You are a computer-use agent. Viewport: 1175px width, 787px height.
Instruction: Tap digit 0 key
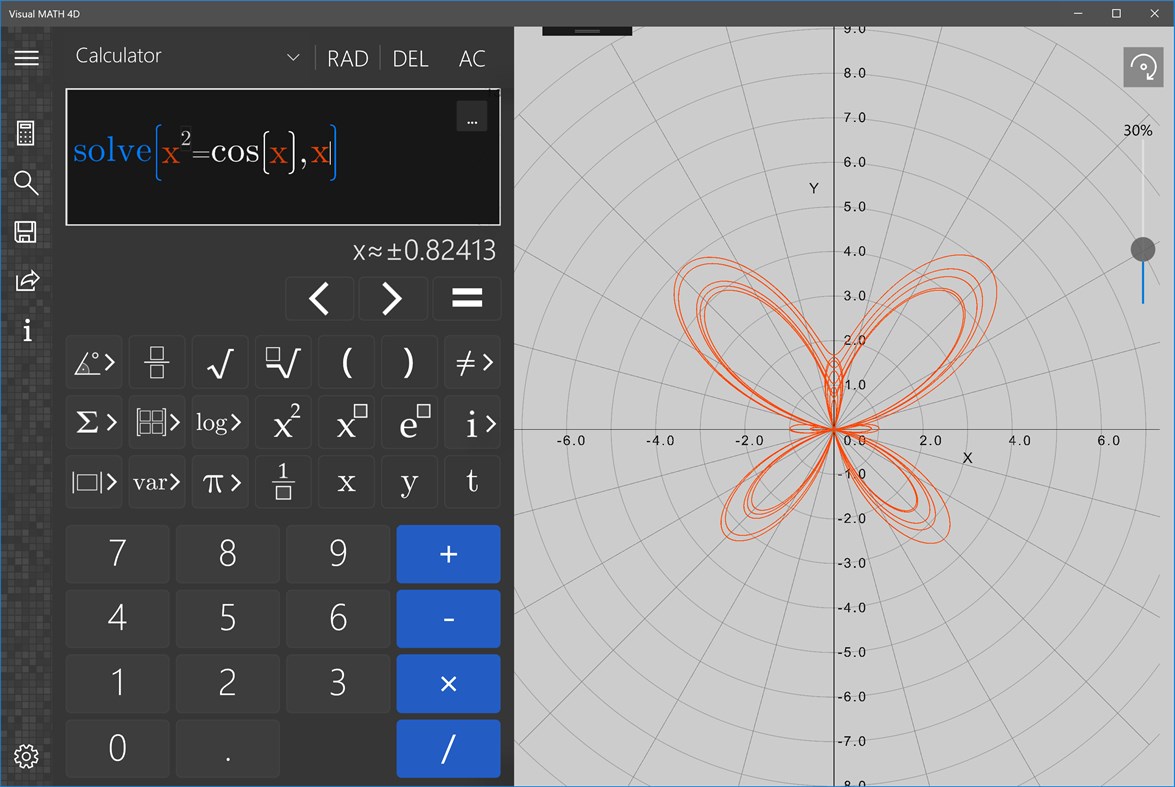tap(117, 748)
